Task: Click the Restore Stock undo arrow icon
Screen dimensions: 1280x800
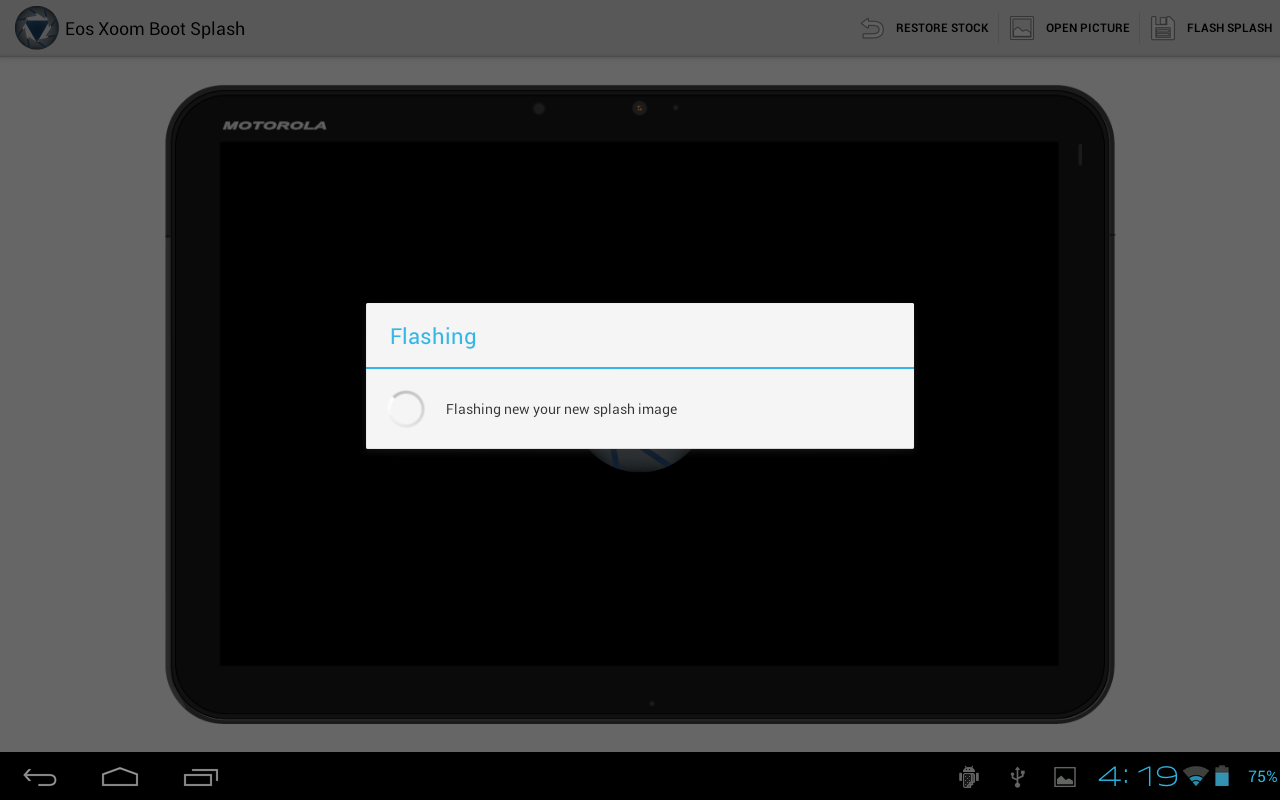Action: (x=872, y=28)
